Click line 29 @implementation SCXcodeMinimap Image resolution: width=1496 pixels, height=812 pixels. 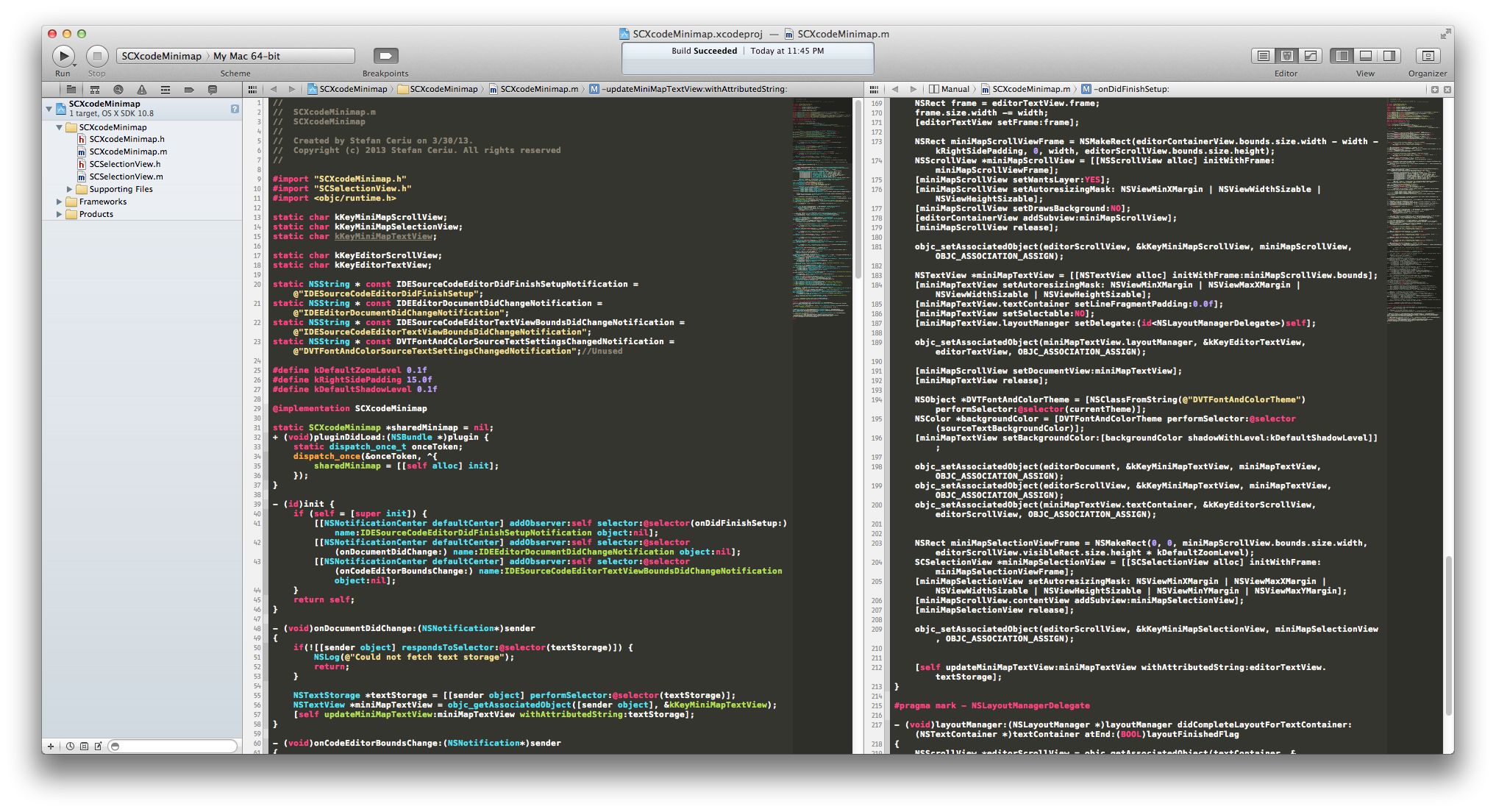(x=350, y=408)
